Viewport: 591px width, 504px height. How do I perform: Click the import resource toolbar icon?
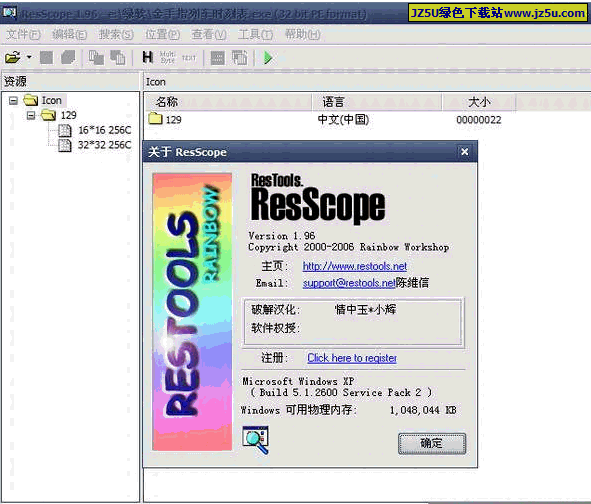(x=118, y=58)
